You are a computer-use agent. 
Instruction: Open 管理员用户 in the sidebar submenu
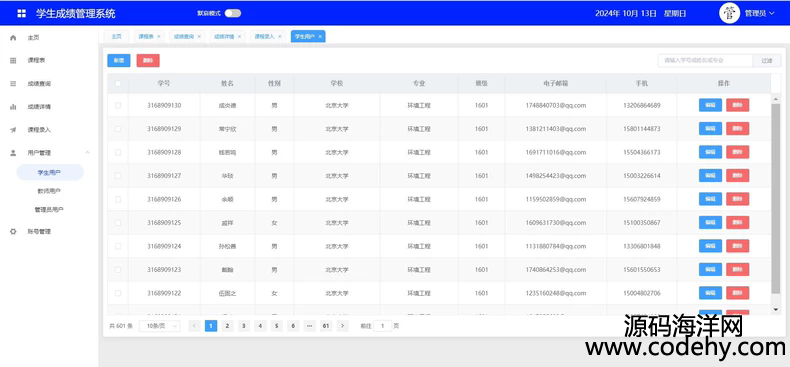(49, 210)
